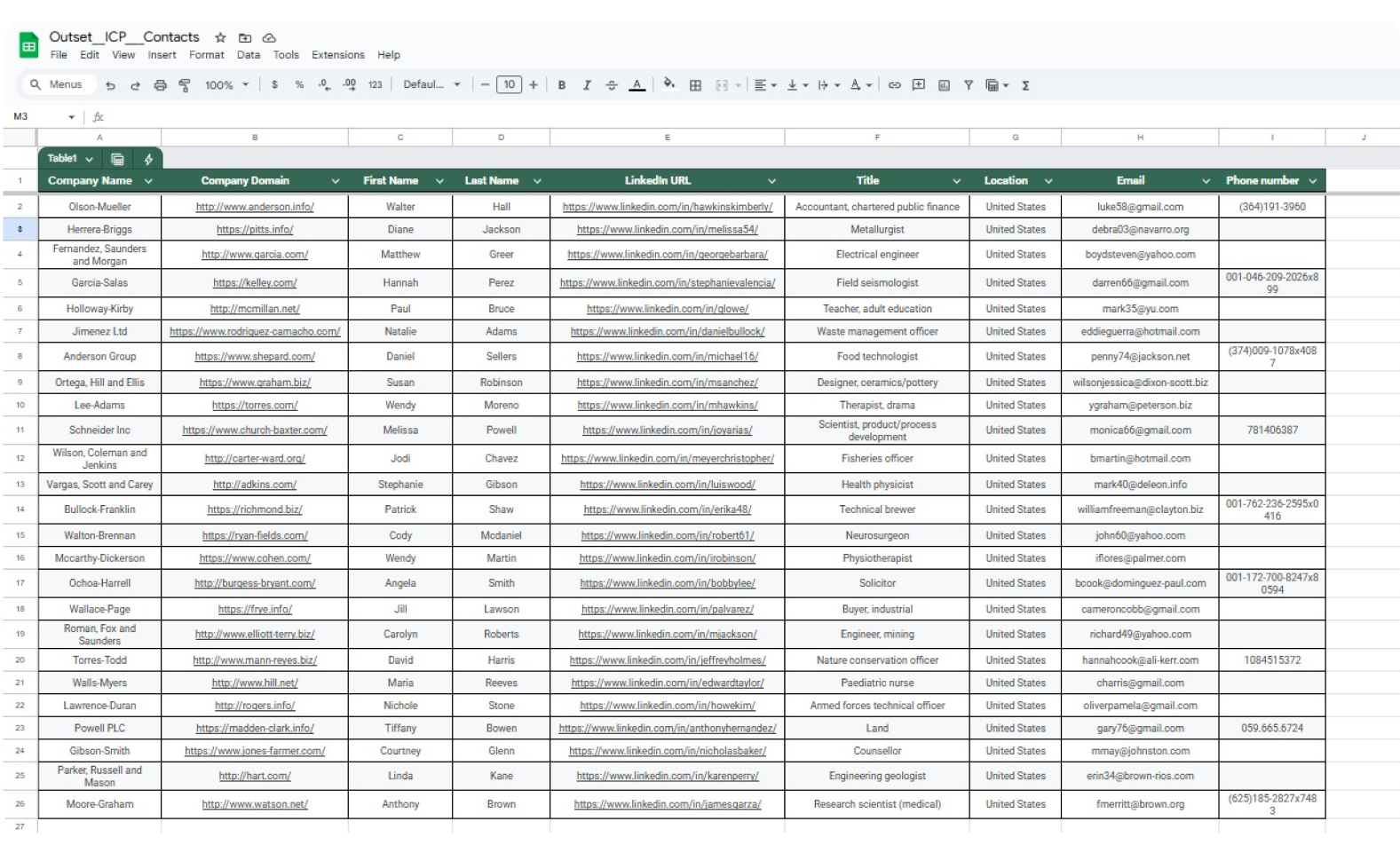Click the borders icon in toolbar
This screenshot has height=853, width=1400.
click(695, 85)
